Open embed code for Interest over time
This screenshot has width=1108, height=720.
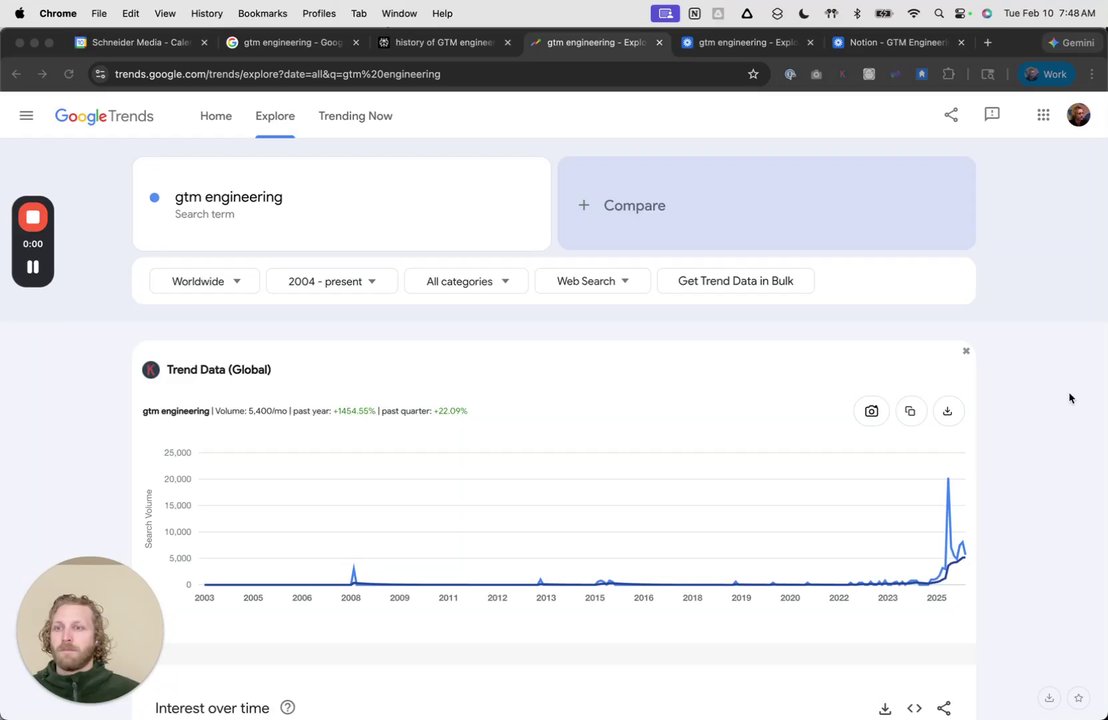click(914, 708)
